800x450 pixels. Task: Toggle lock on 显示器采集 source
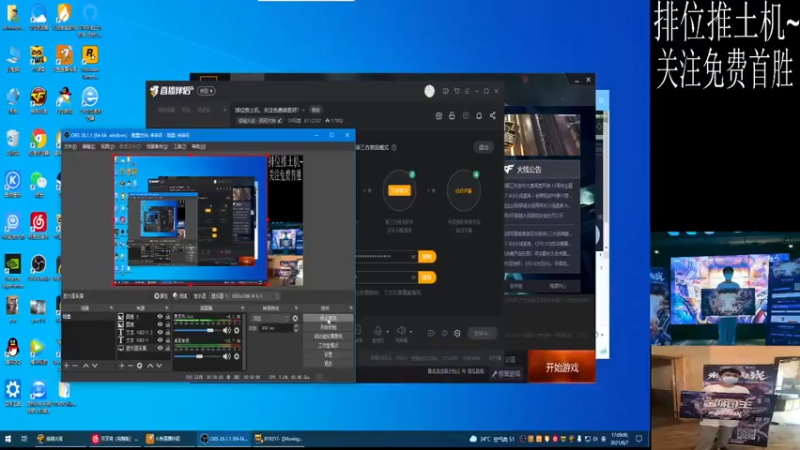(x=167, y=348)
